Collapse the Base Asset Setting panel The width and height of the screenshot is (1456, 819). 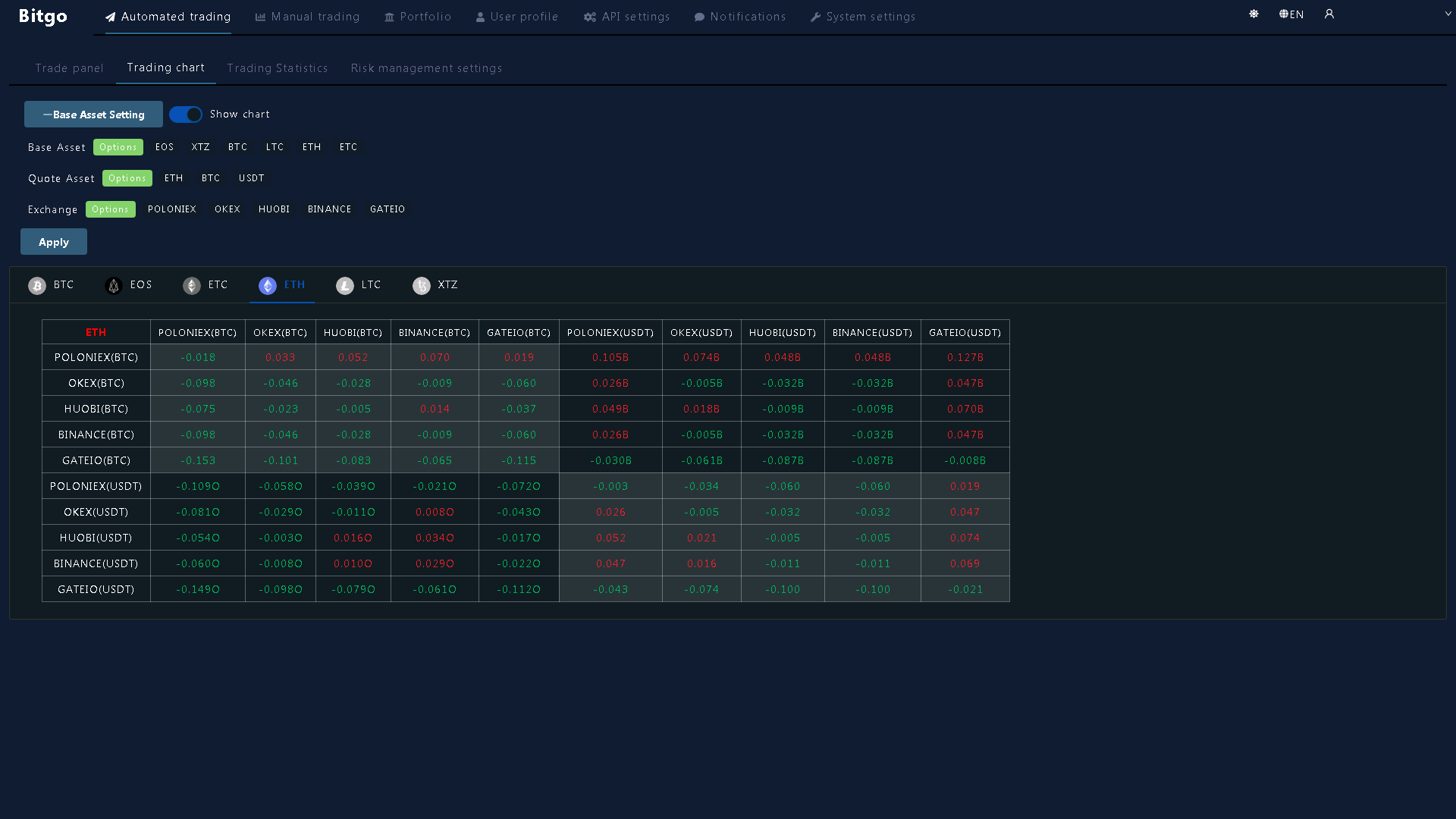pyautogui.click(x=93, y=114)
